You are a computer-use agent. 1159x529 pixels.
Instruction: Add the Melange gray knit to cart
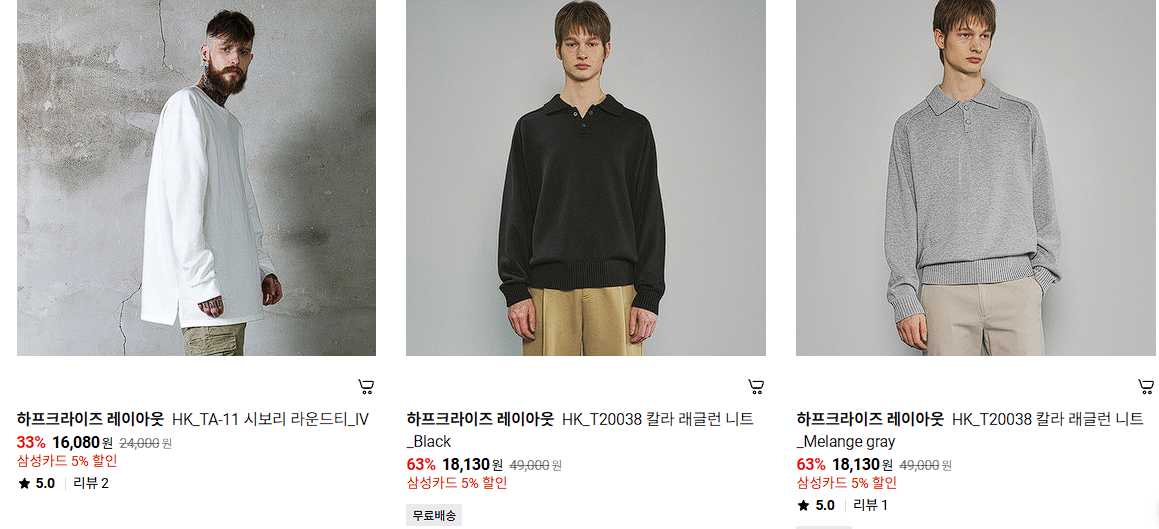[1146, 386]
